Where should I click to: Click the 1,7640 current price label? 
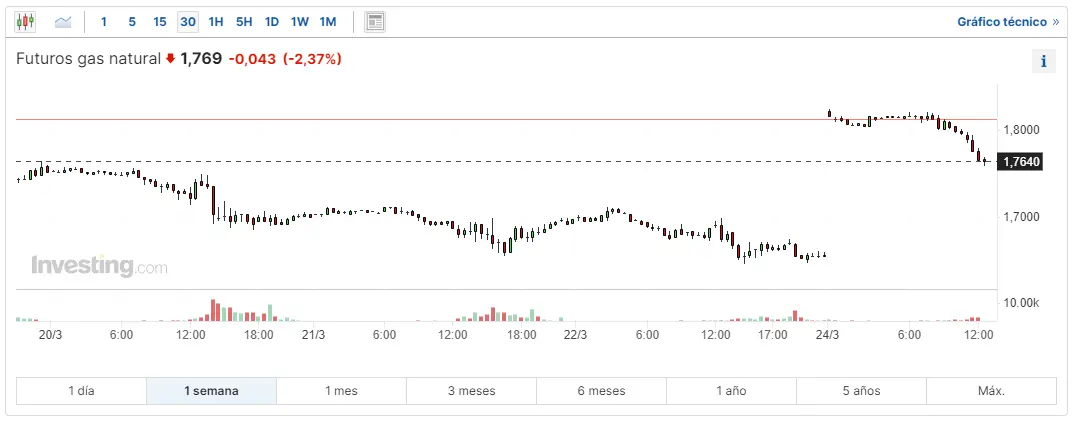pyautogui.click(x=1021, y=162)
